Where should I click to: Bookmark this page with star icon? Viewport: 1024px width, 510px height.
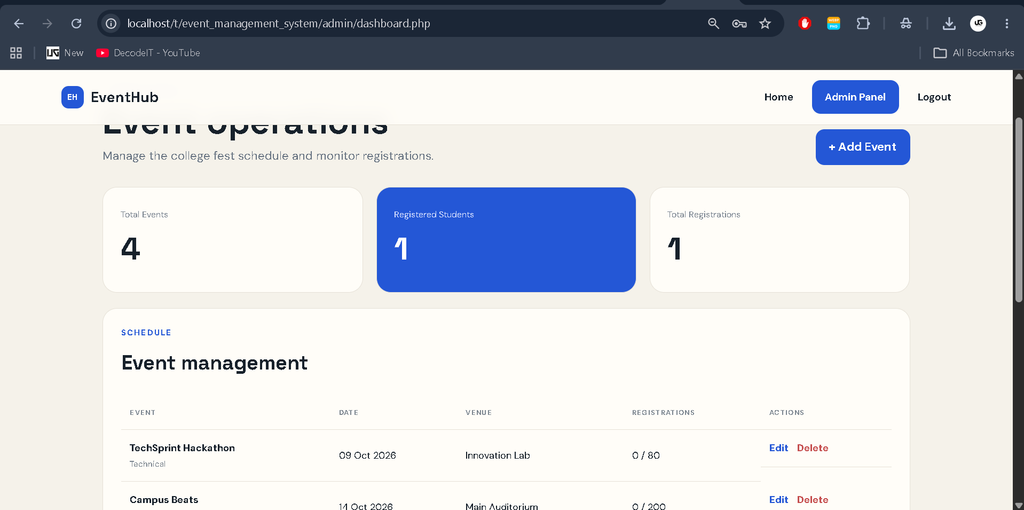[x=765, y=24]
